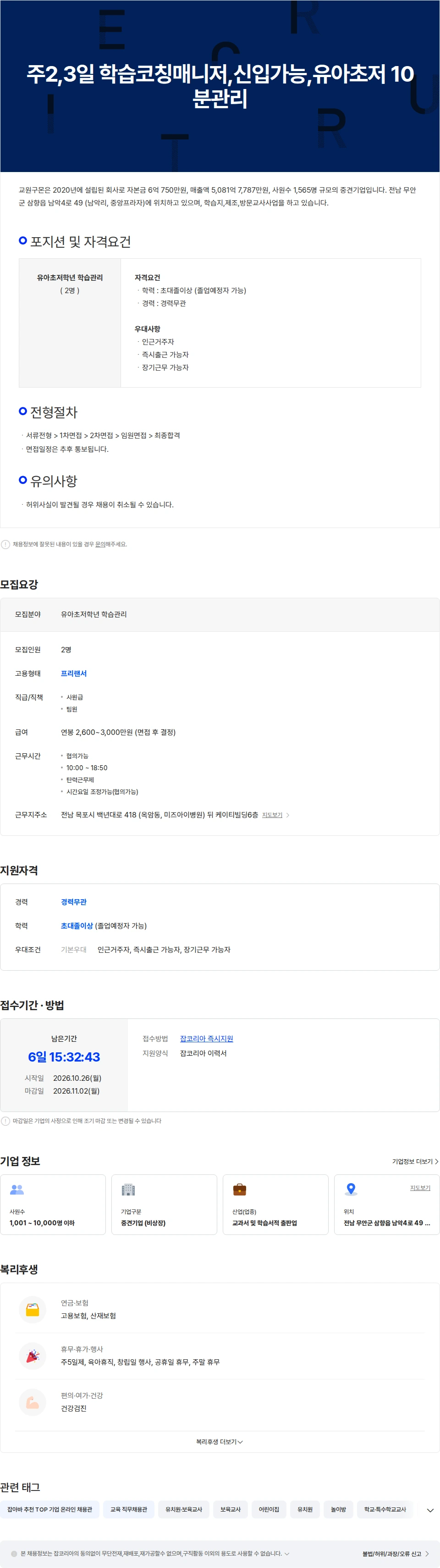Click the arrow beside the report link

point(427,1553)
